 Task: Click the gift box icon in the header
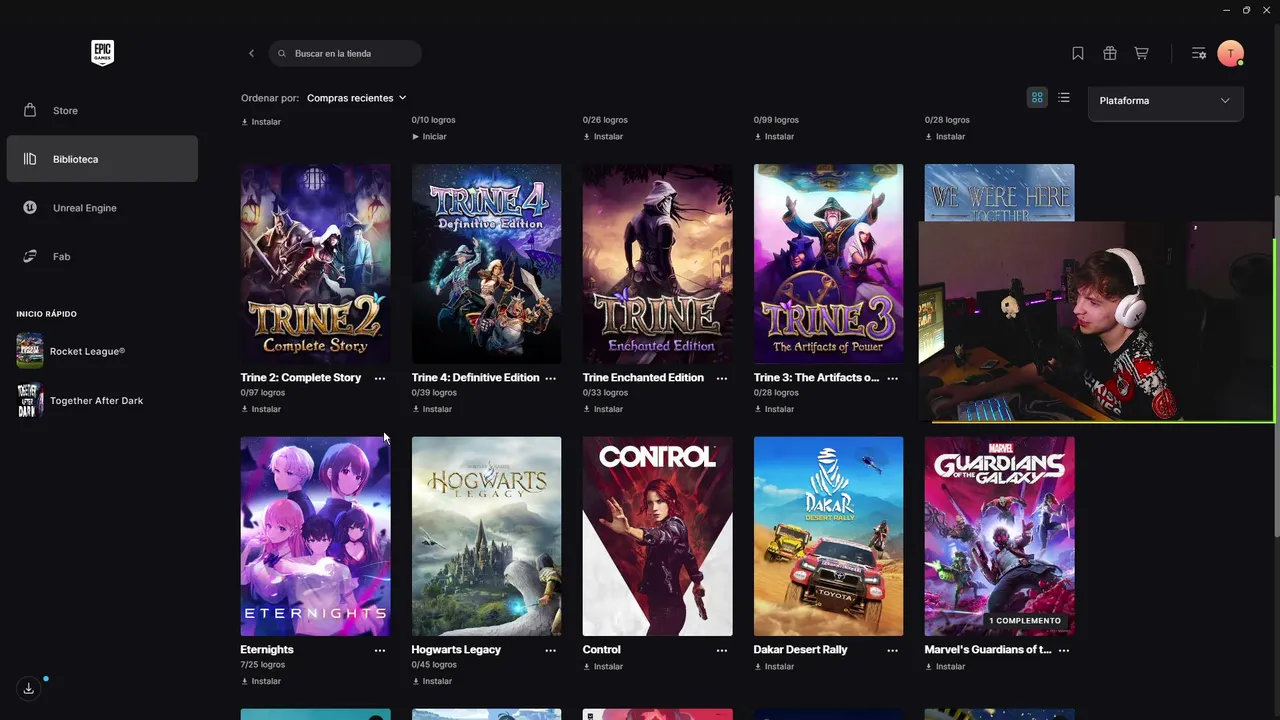click(x=1110, y=53)
